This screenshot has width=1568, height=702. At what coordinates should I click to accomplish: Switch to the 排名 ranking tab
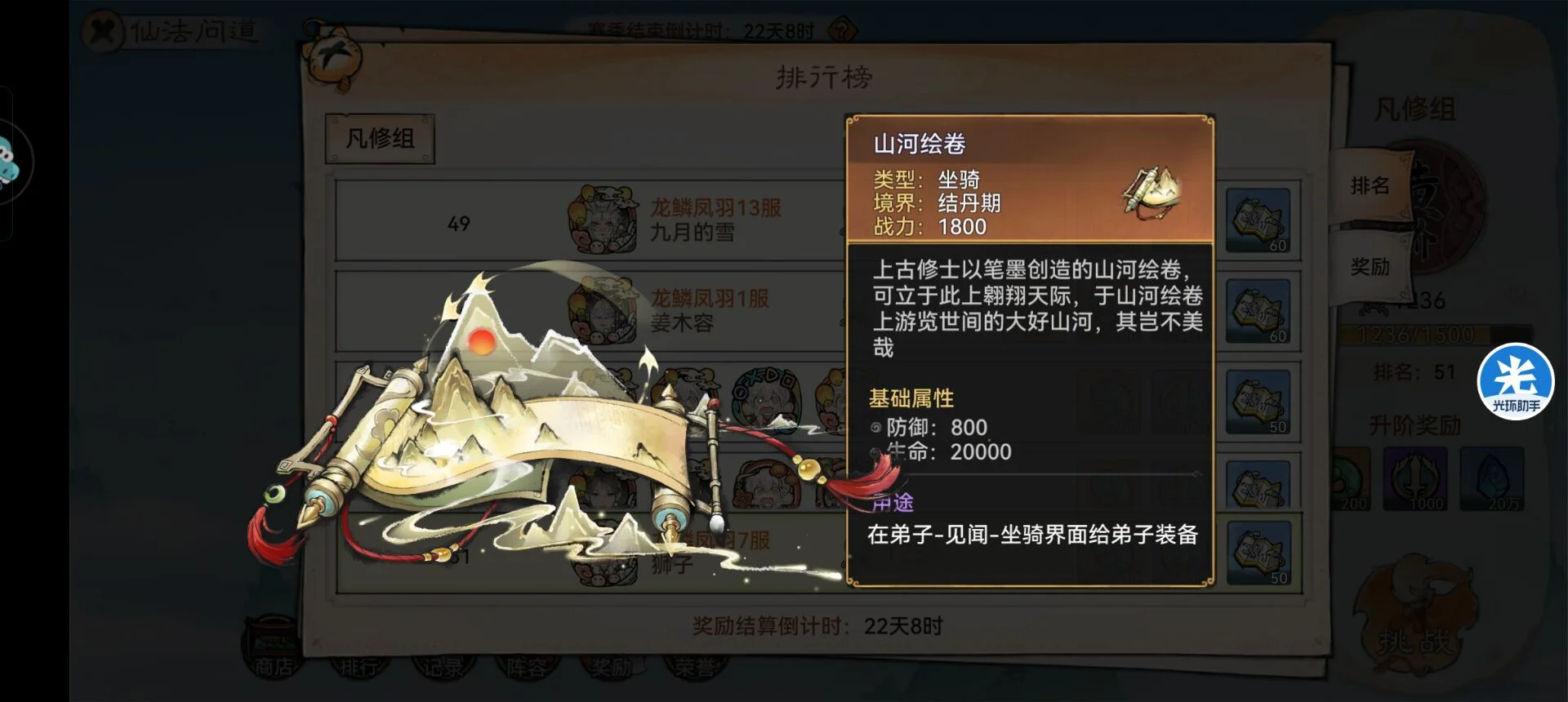point(1370,186)
